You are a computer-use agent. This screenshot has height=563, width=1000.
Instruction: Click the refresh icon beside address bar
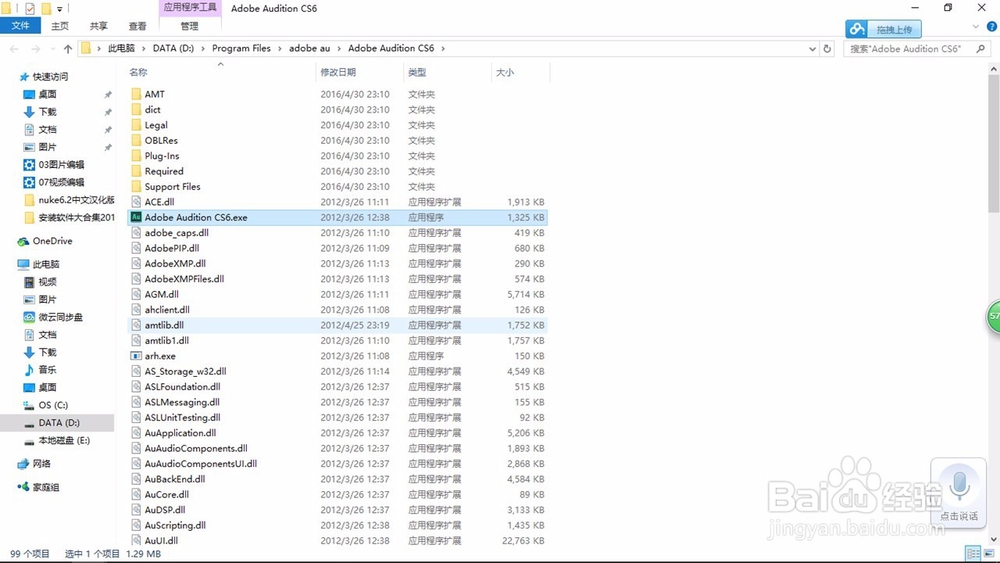click(x=827, y=48)
